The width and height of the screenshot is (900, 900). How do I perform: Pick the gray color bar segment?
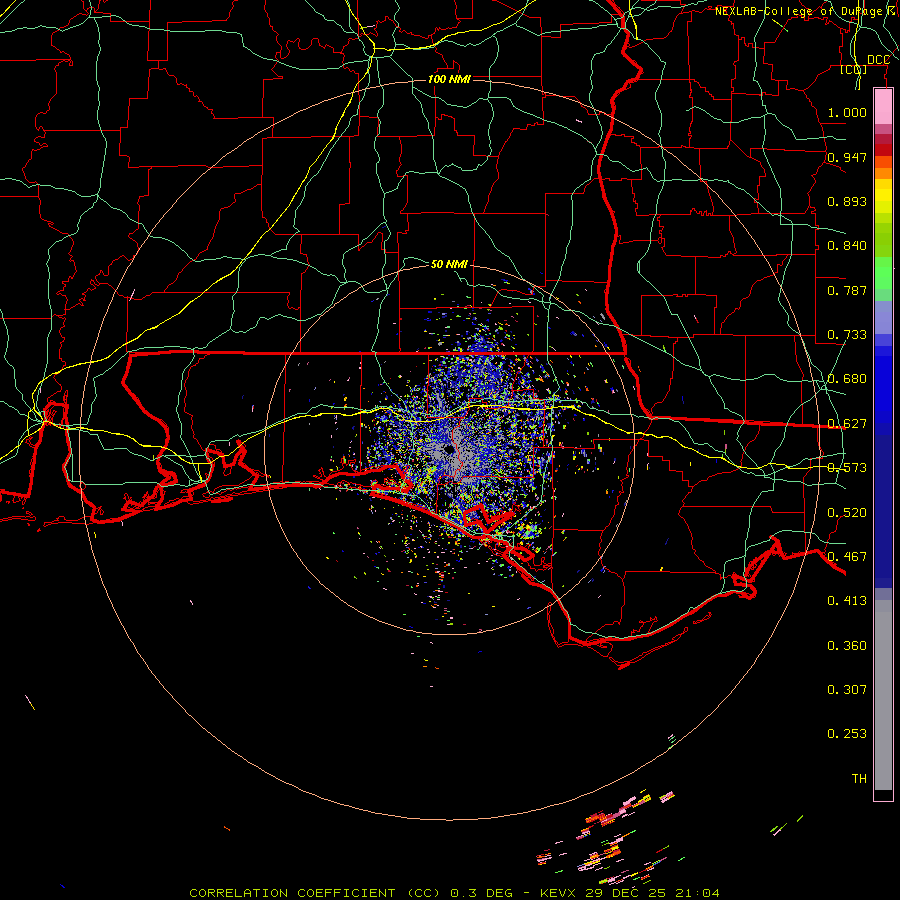pos(883,695)
